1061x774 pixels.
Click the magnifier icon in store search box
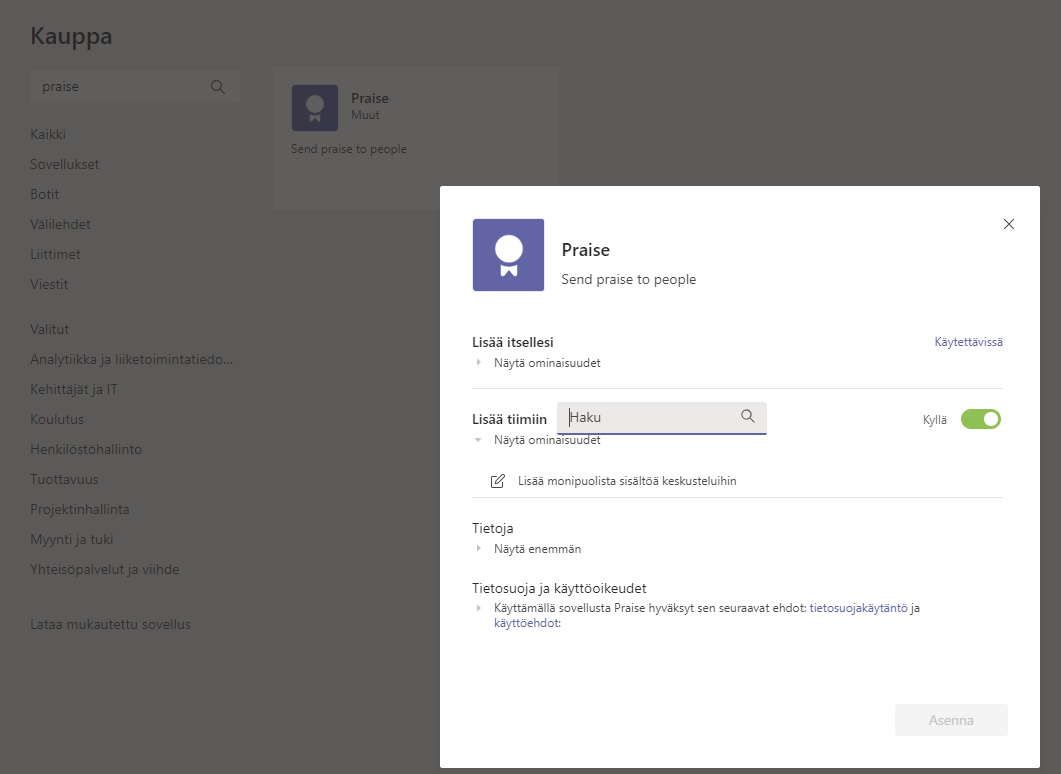[218, 87]
